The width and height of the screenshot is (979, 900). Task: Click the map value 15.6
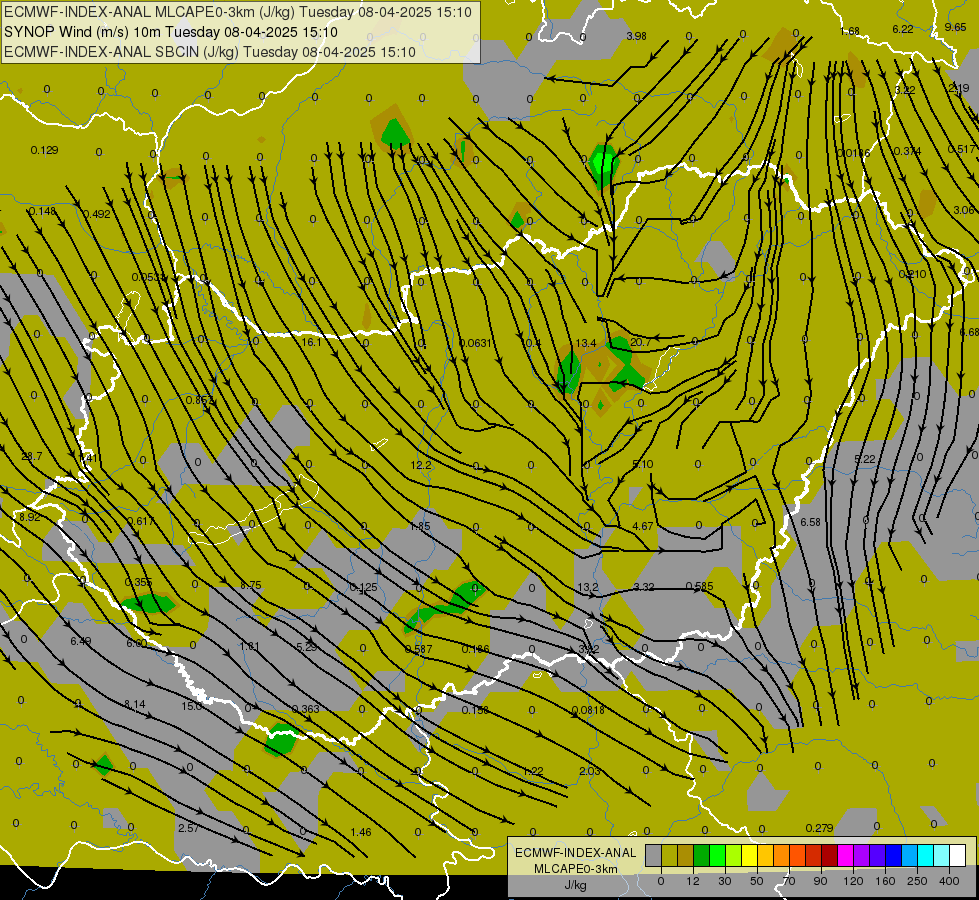click(192, 706)
